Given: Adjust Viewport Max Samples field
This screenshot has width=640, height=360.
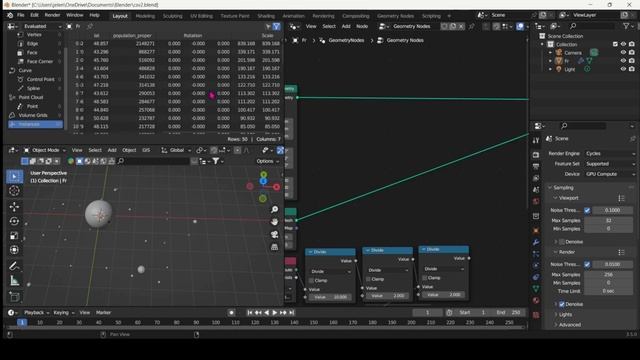Looking at the screenshot, I should tap(608, 220).
